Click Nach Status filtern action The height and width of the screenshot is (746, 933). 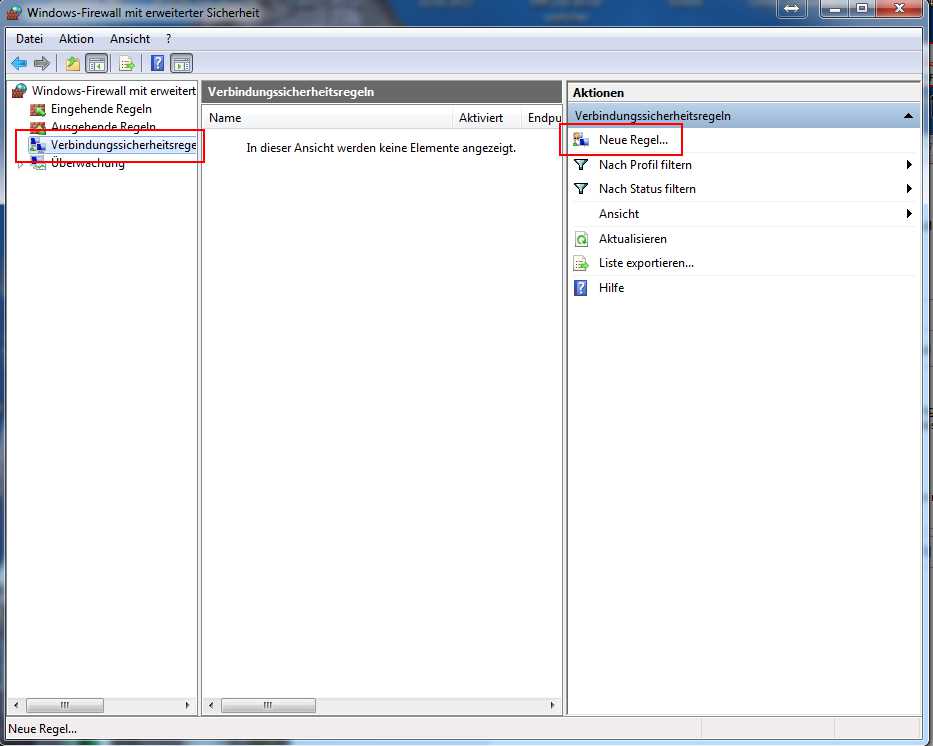tap(647, 189)
